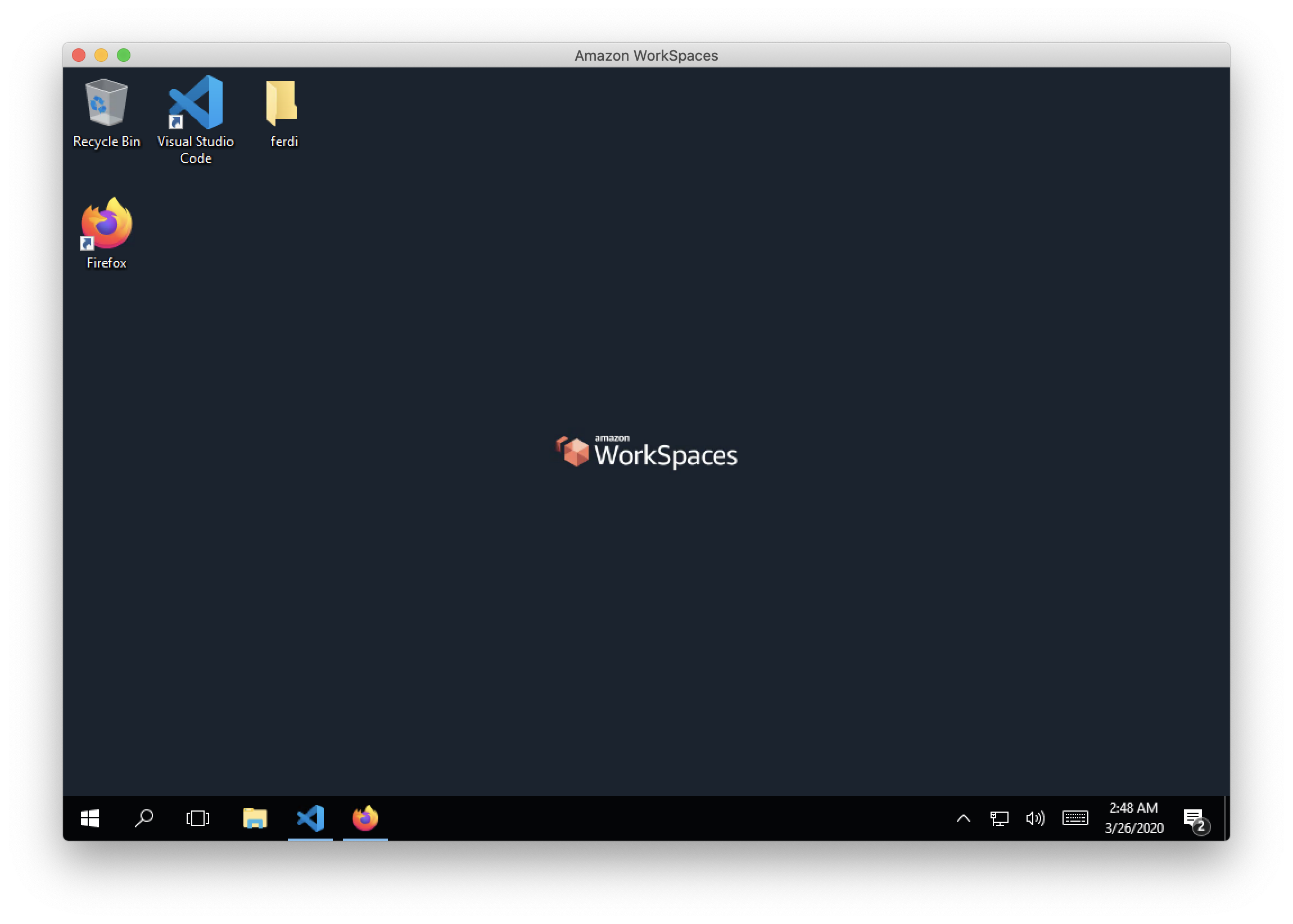Open File Explorer from taskbar

(255, 818)
